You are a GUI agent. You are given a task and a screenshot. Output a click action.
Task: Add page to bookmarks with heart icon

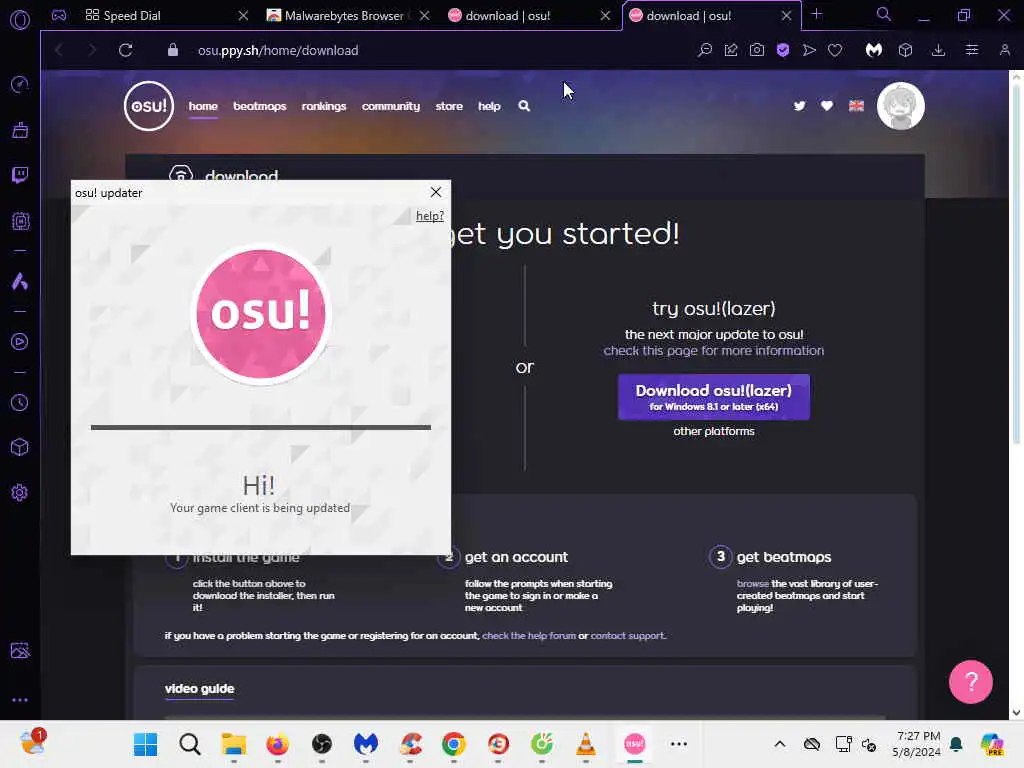tap(835, 50)
